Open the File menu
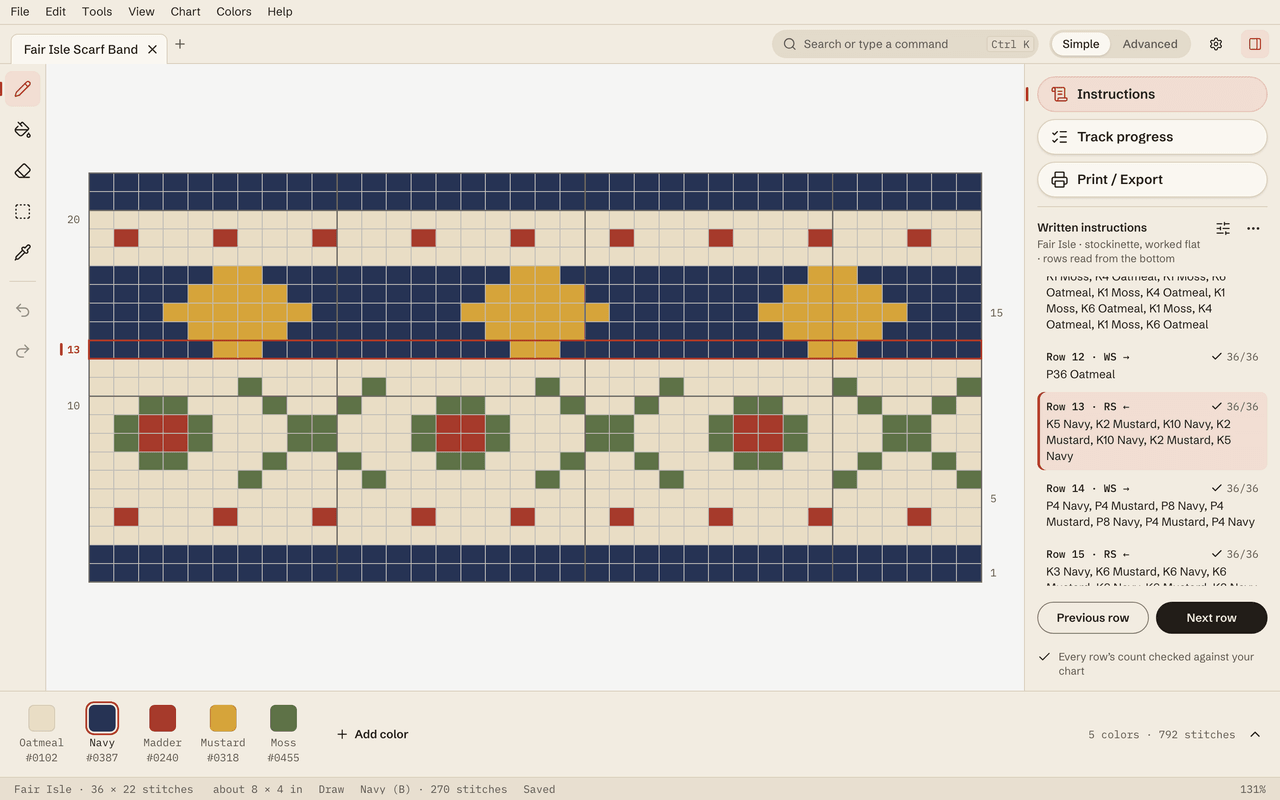 pos(20,12)
